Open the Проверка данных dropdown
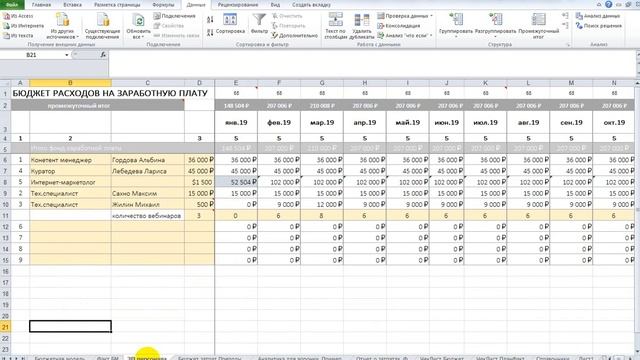640x360 pixels. coord(405,16)
